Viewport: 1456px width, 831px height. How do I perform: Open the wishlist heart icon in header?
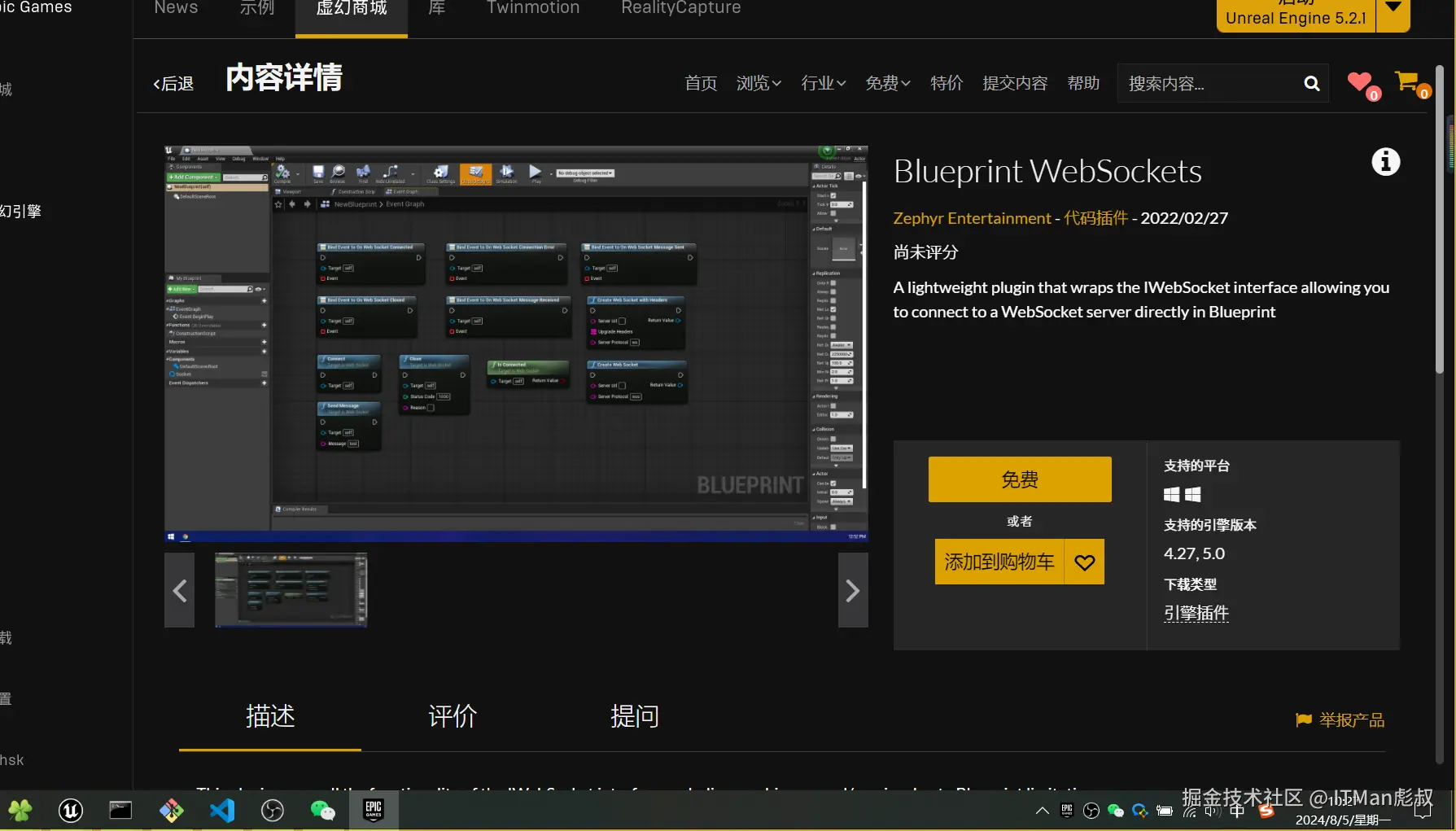1360,82
